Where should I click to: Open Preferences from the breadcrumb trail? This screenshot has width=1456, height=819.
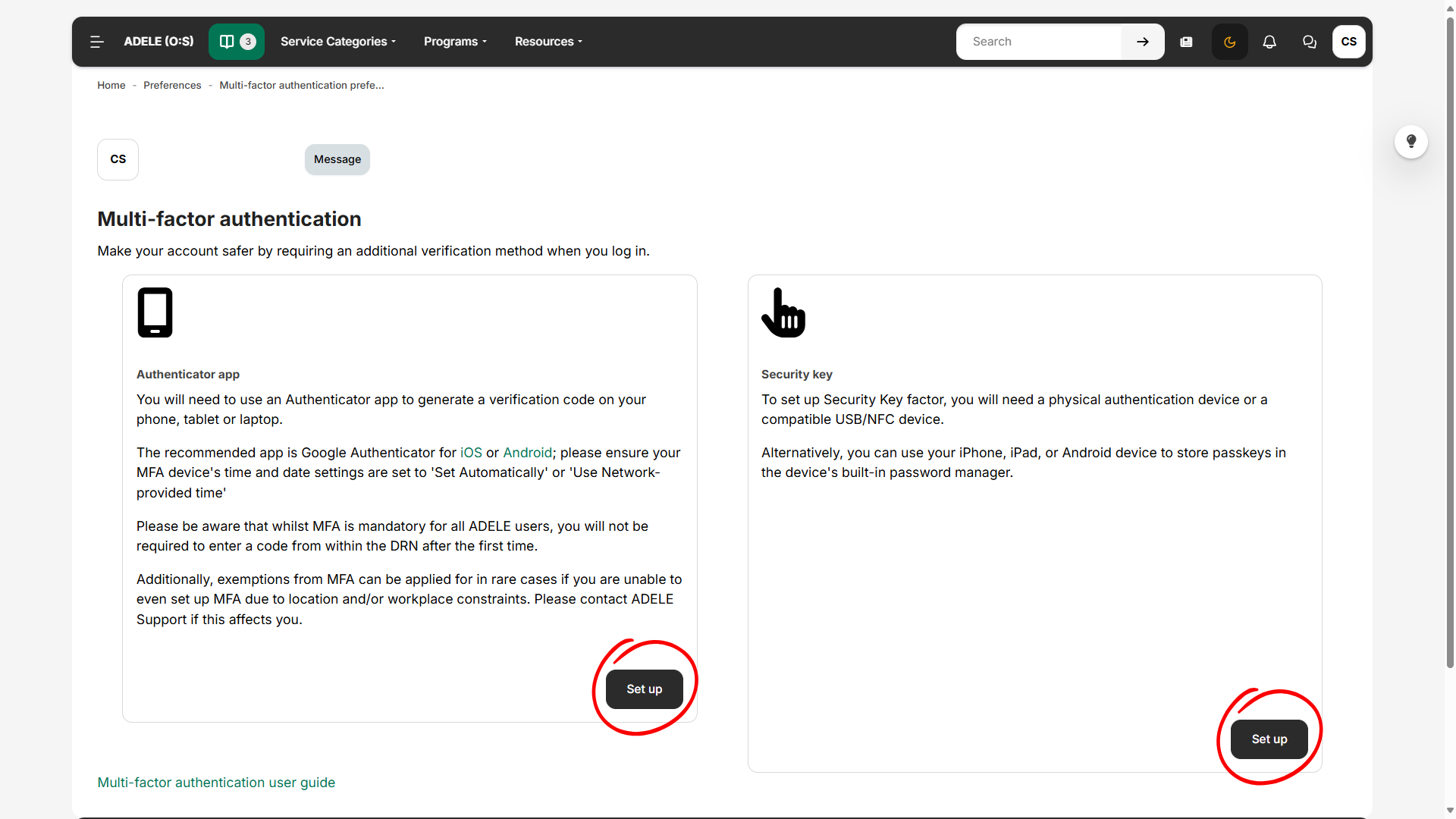point(172,85)
